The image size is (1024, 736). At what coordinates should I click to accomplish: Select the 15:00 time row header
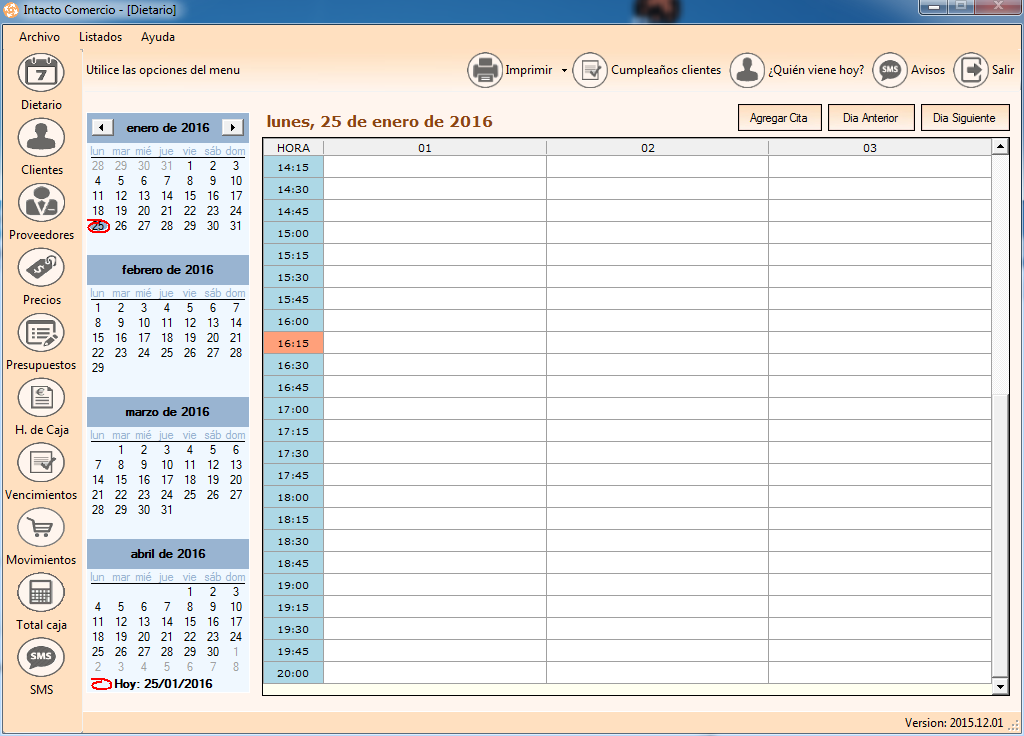click(293, 233)
